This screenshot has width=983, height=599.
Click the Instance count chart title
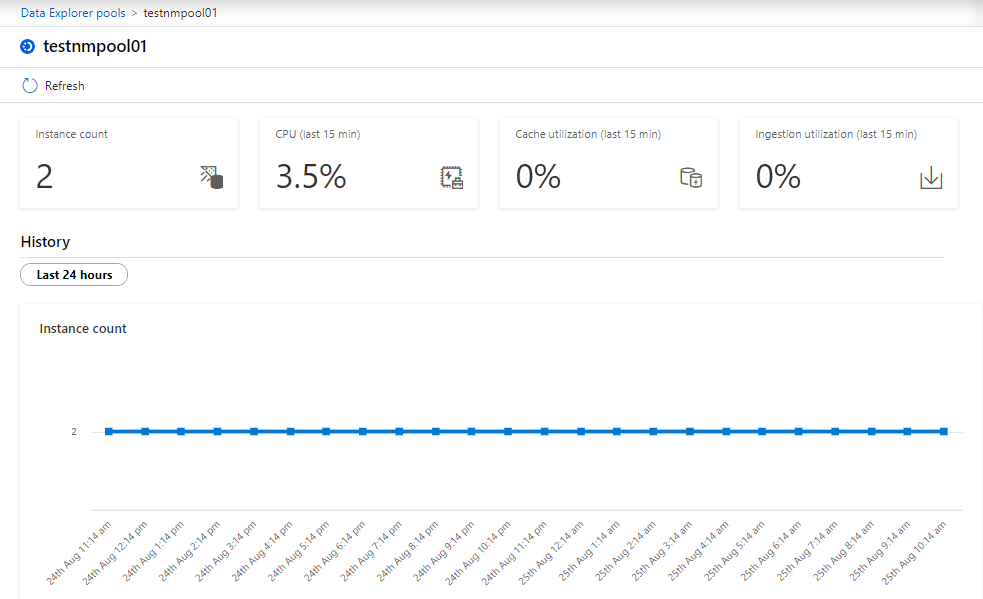[83, 329]
